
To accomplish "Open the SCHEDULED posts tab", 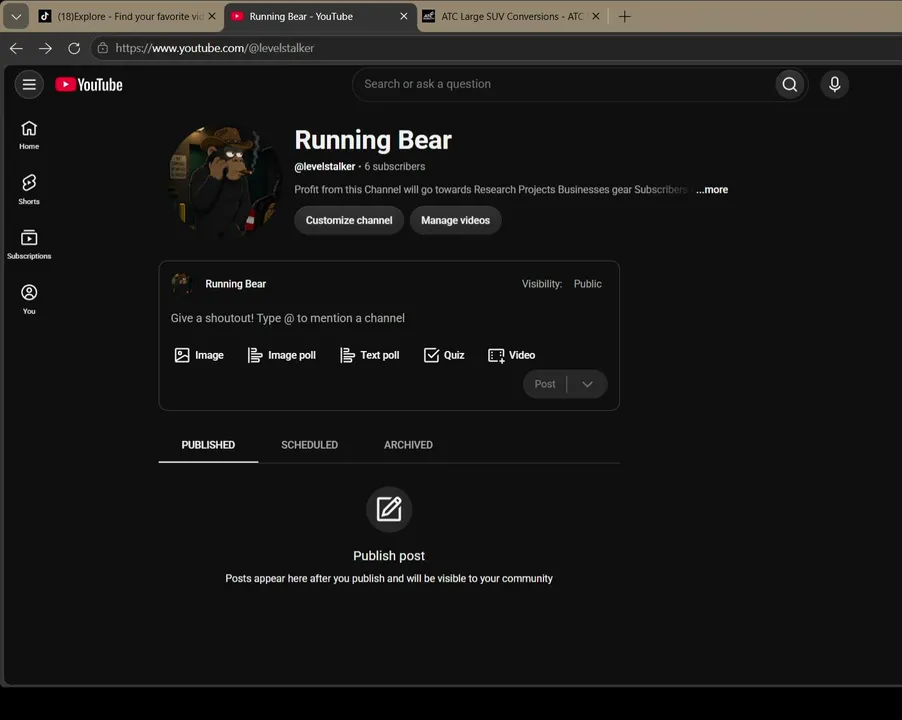I will (309, 445).
